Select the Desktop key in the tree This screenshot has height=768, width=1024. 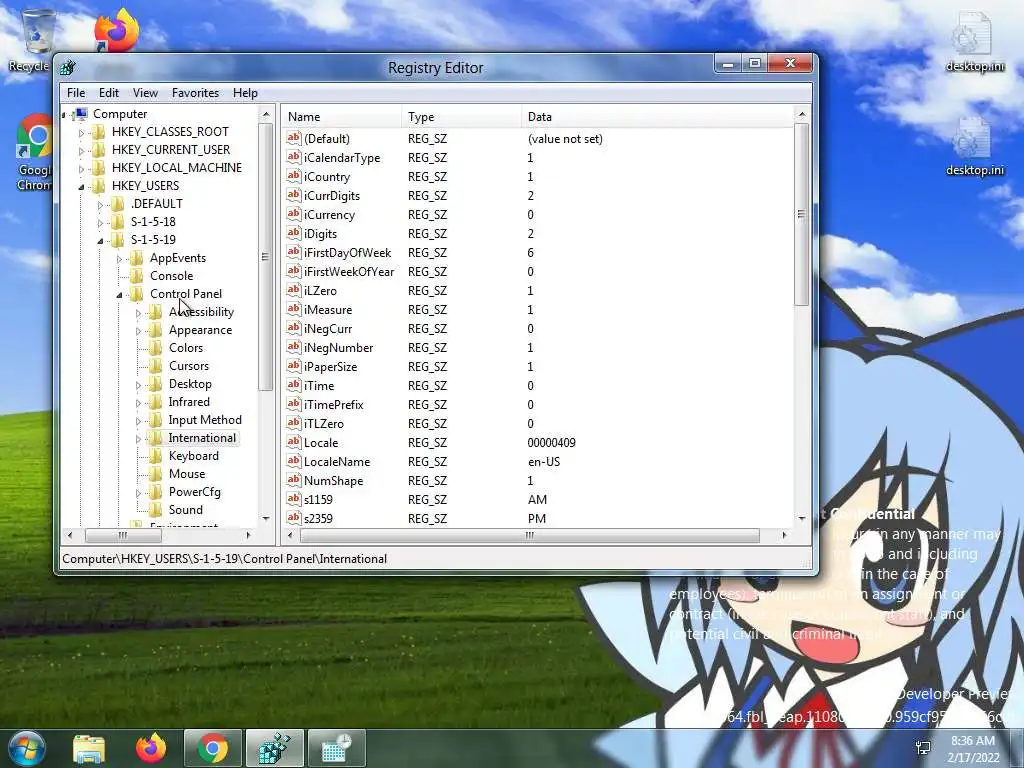point(190,384)
